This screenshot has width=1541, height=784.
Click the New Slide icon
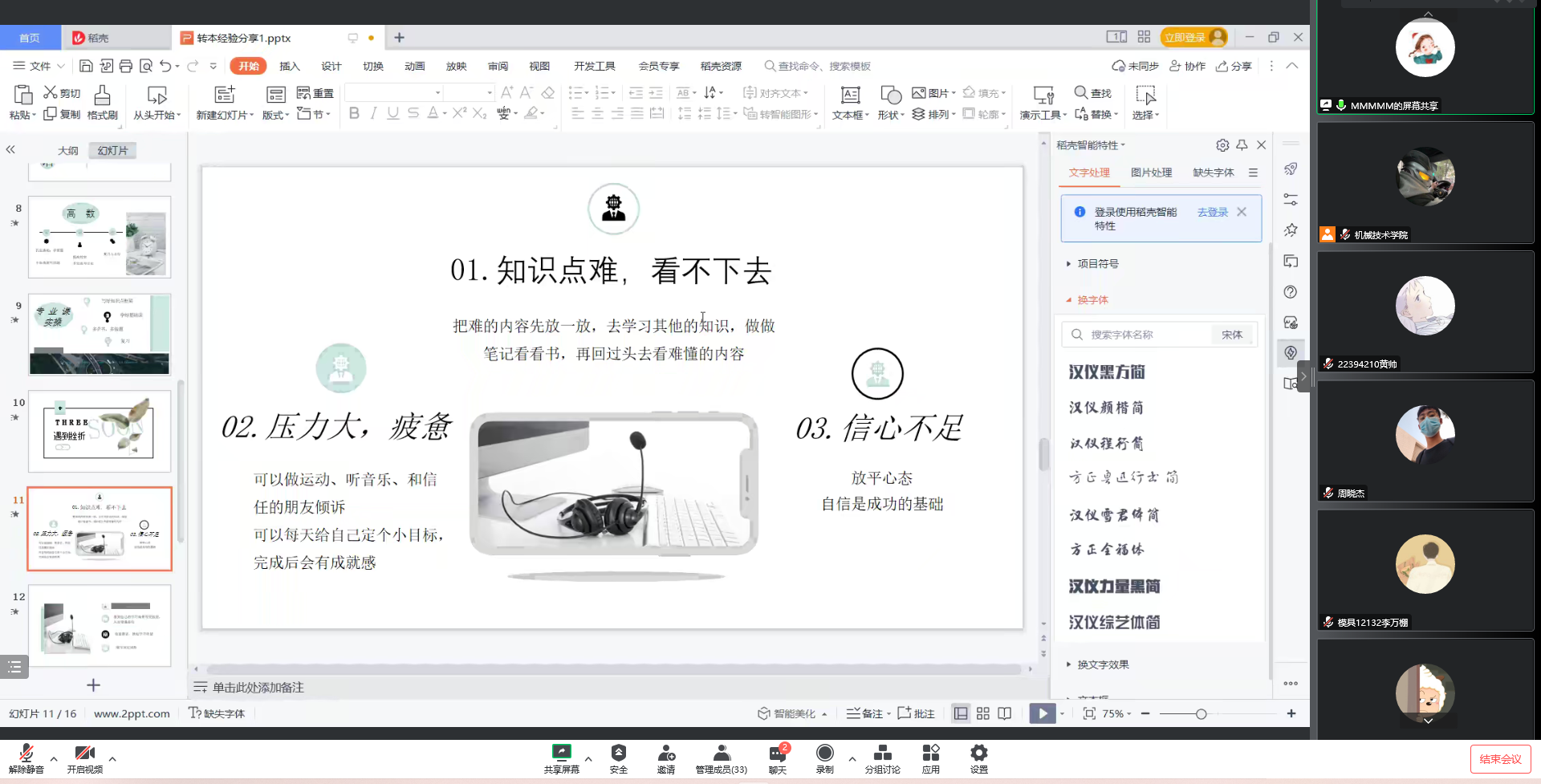[225, 95]
